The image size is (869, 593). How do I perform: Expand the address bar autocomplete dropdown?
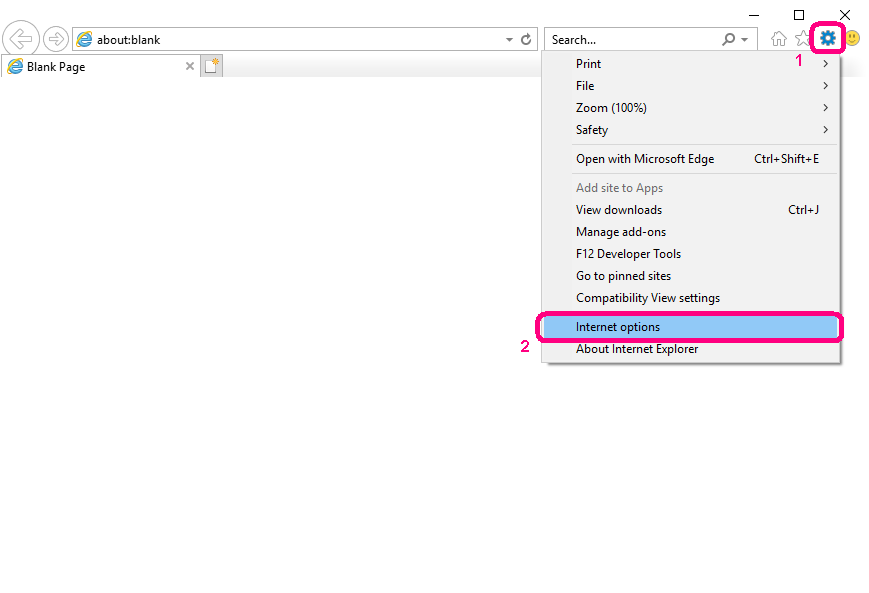pos(509,40)
